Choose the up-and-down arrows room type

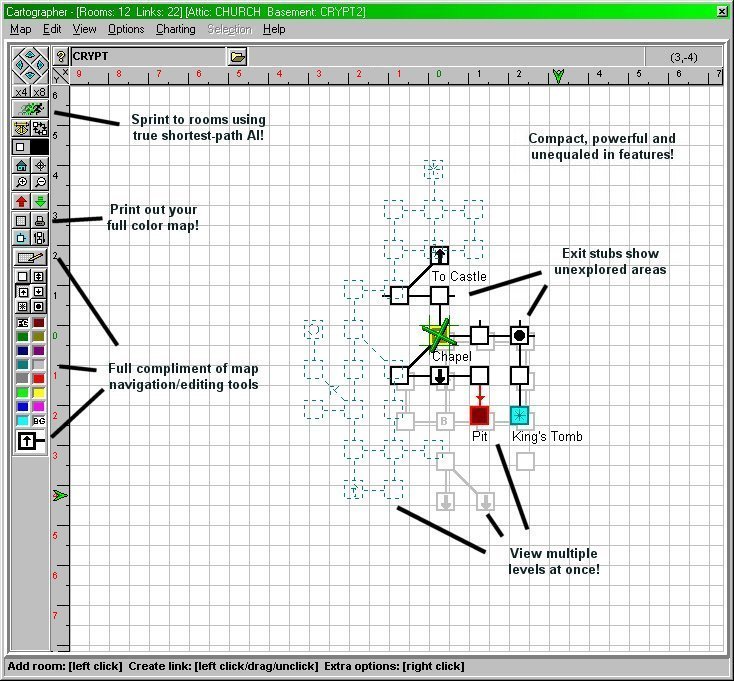pos(38,276)
